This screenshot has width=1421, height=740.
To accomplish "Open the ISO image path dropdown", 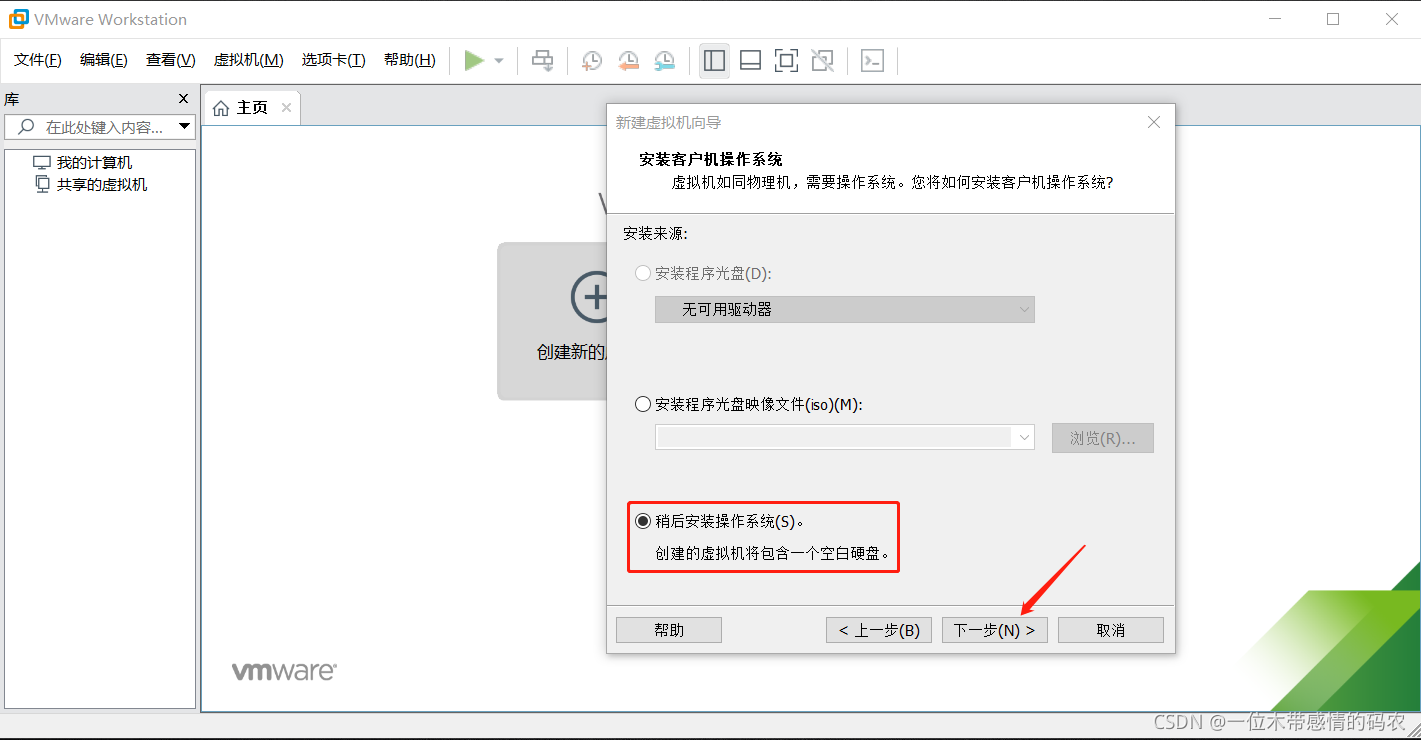I will (x=1023, y=437).
